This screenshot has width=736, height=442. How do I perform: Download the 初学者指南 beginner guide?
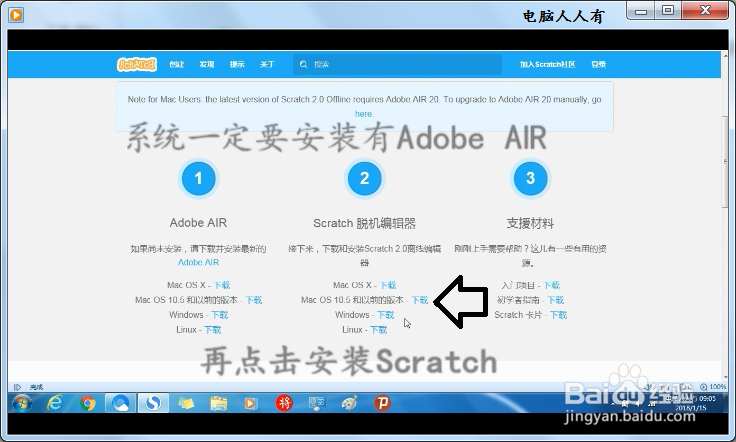(x=556, y=300)
